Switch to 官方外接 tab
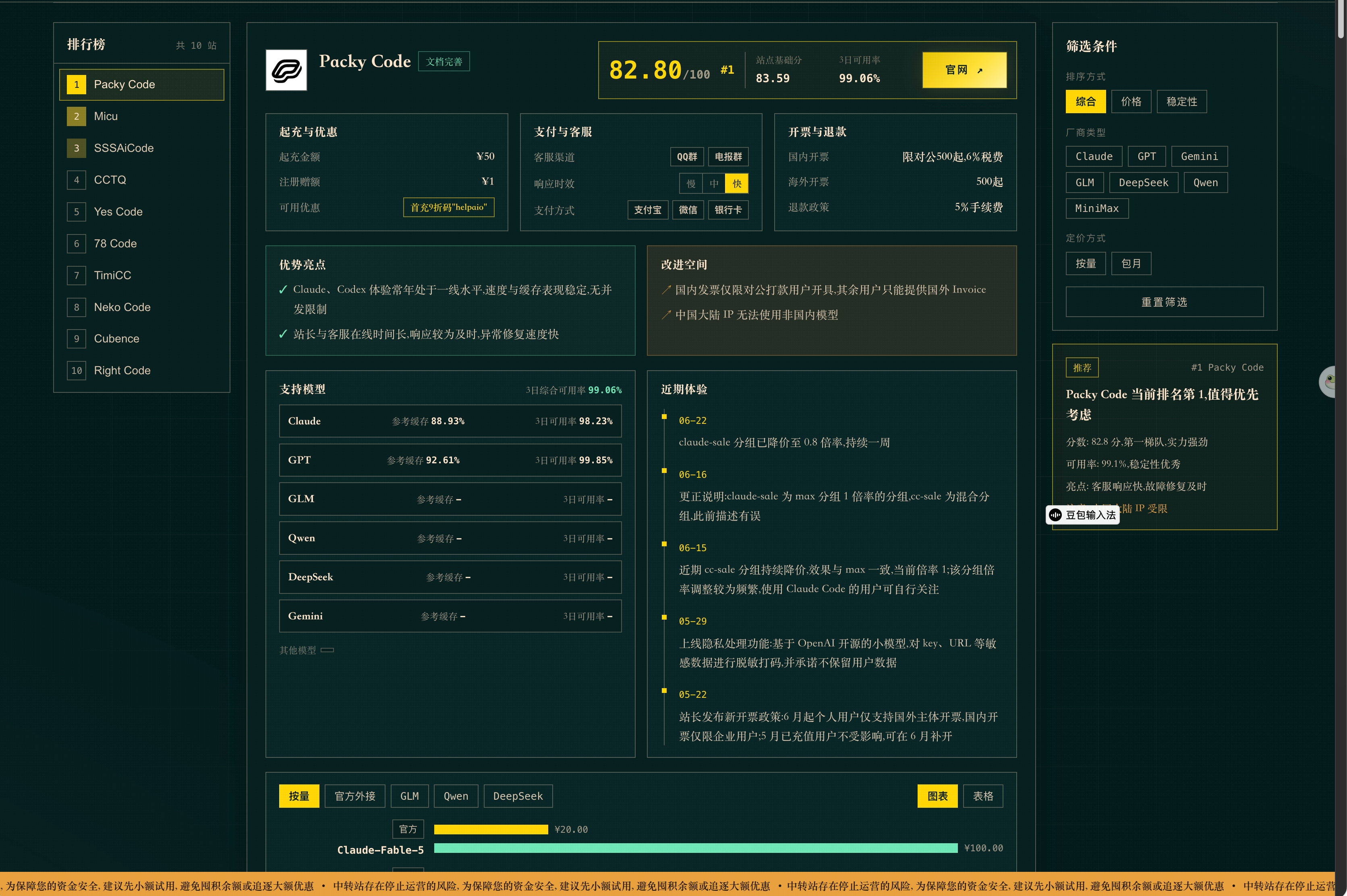 (x=355, y=796)
